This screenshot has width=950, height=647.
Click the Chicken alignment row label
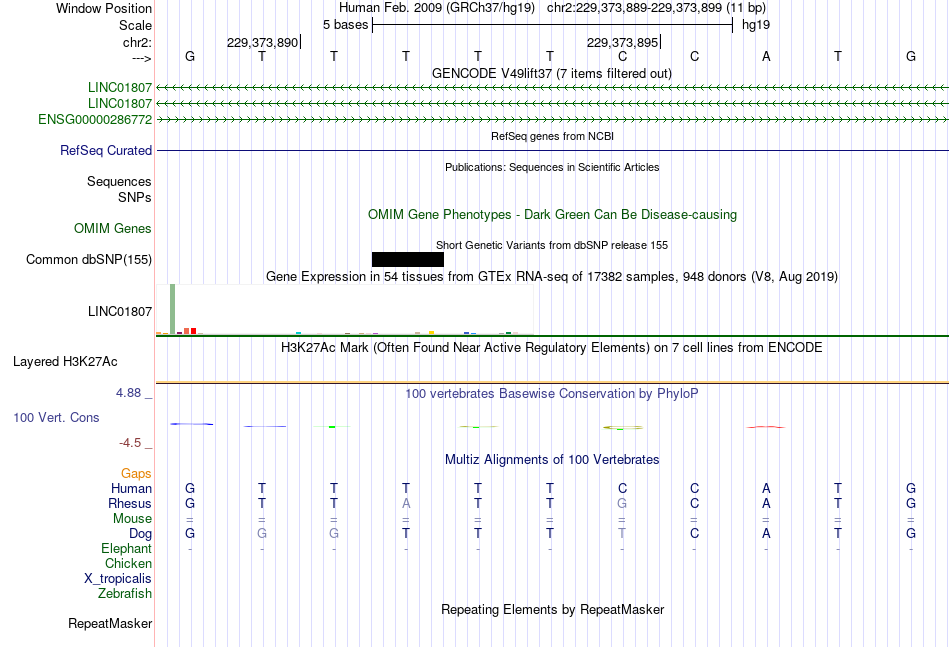pyautogui.click(x=128, y=563)
